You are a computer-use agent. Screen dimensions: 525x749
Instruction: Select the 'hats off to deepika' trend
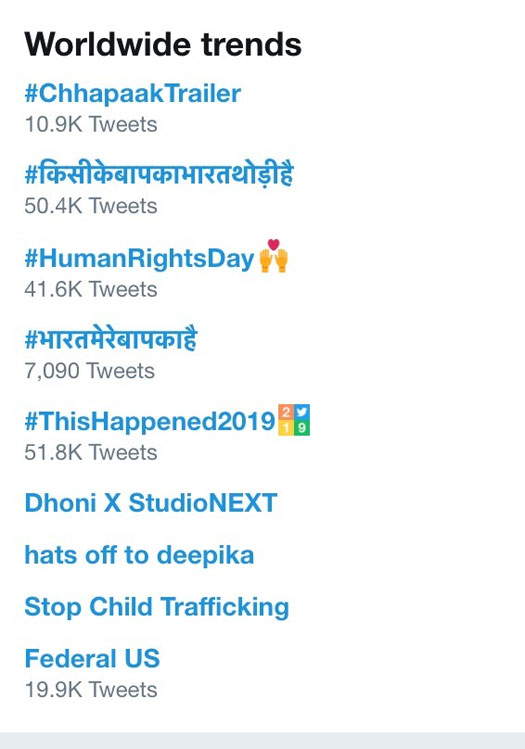(x=139, y=555)
